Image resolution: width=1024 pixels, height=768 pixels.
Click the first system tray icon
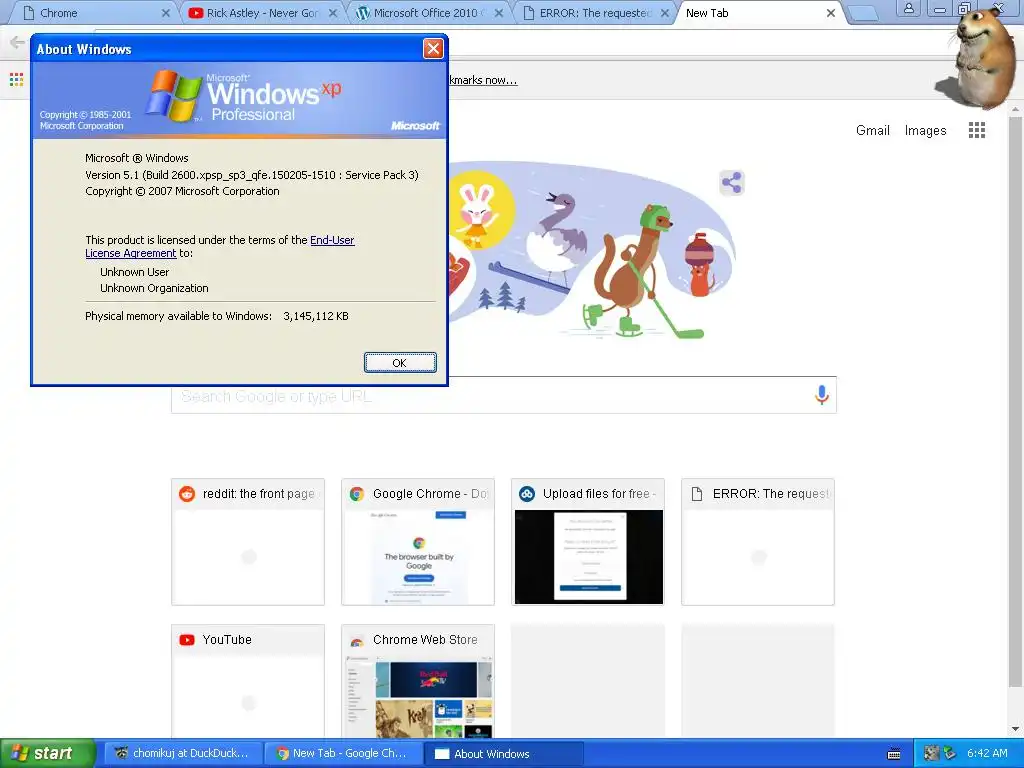931,753
